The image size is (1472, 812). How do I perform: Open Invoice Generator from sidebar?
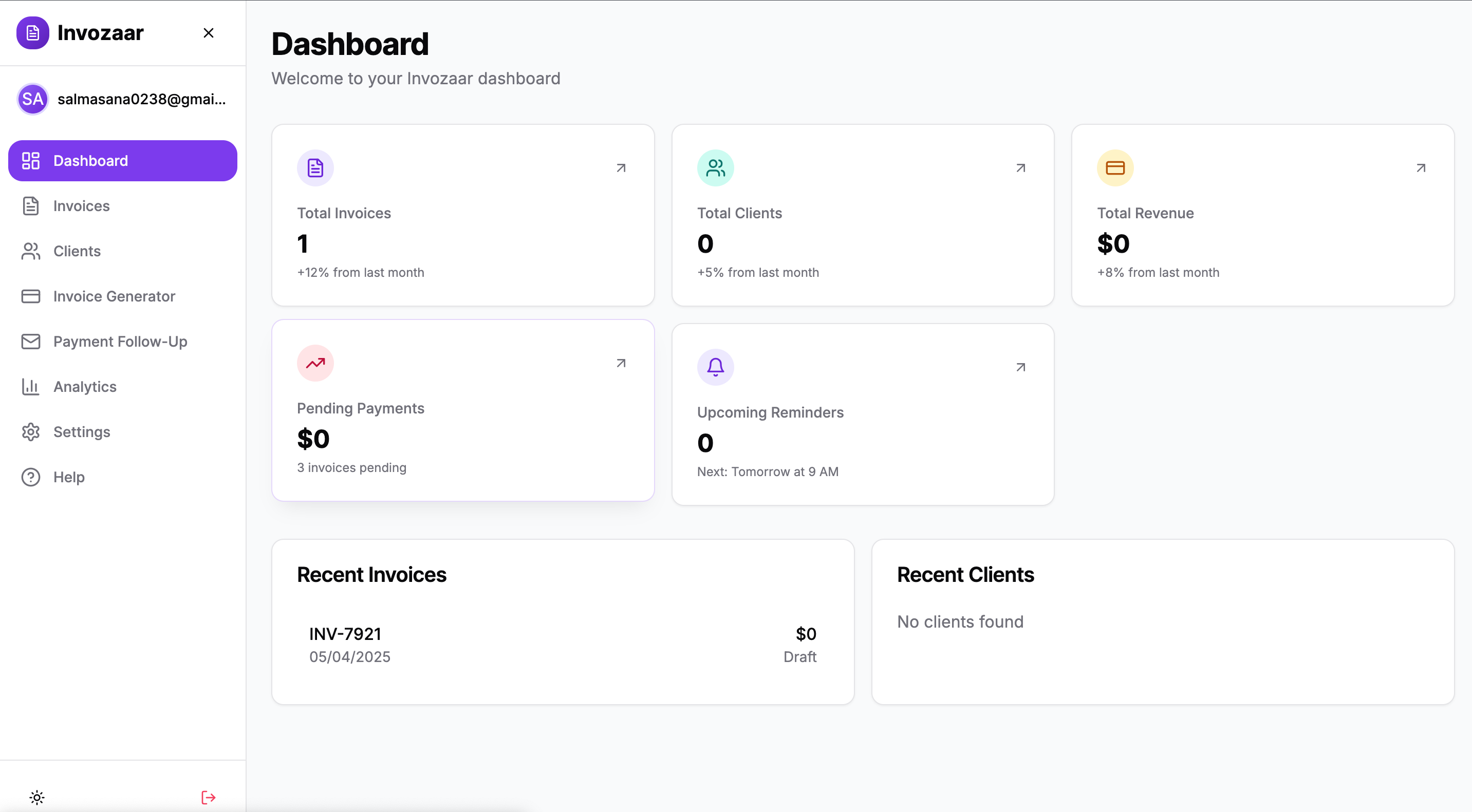114,296
